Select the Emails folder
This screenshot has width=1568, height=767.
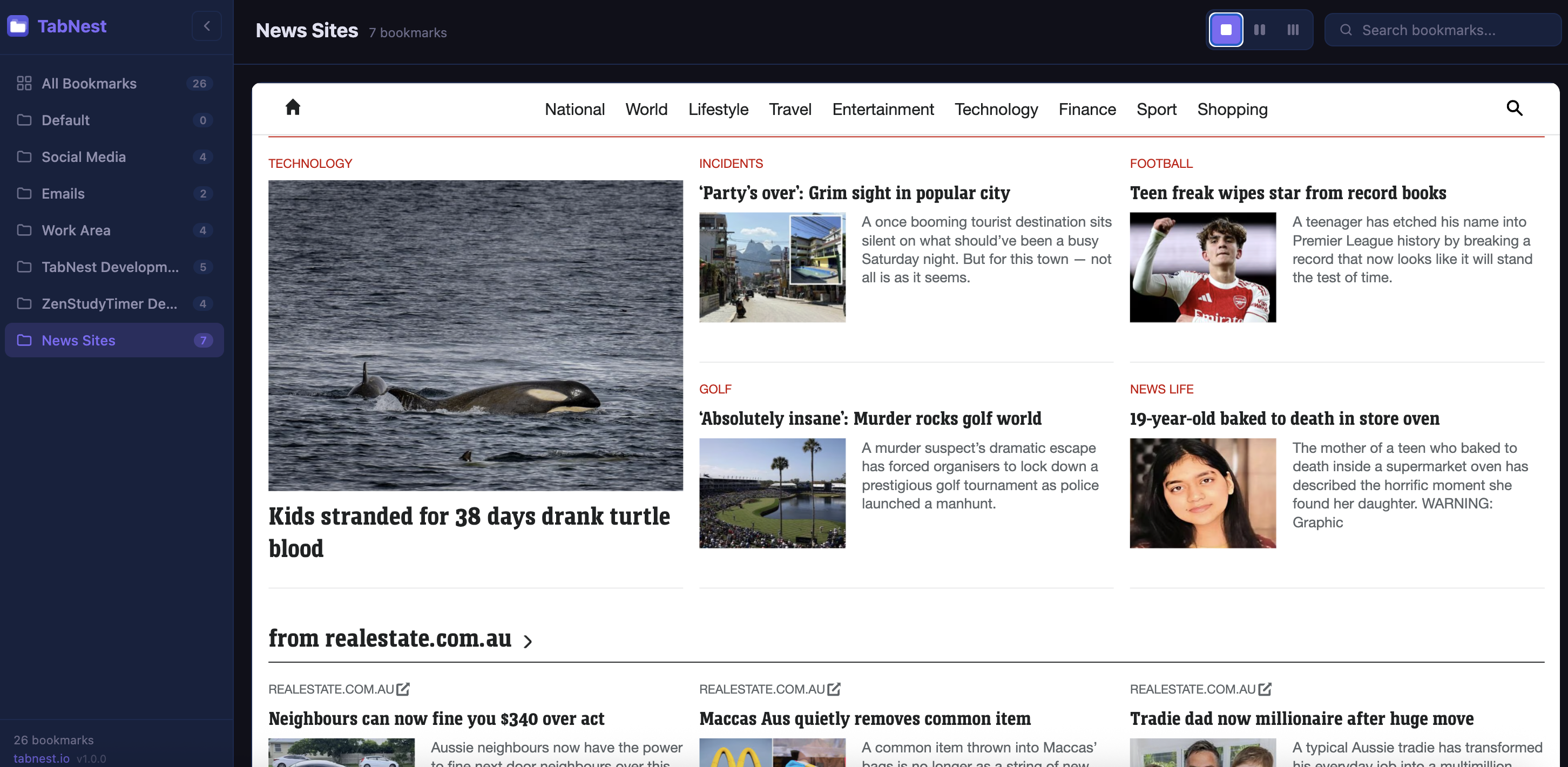(x=63, y=193)
